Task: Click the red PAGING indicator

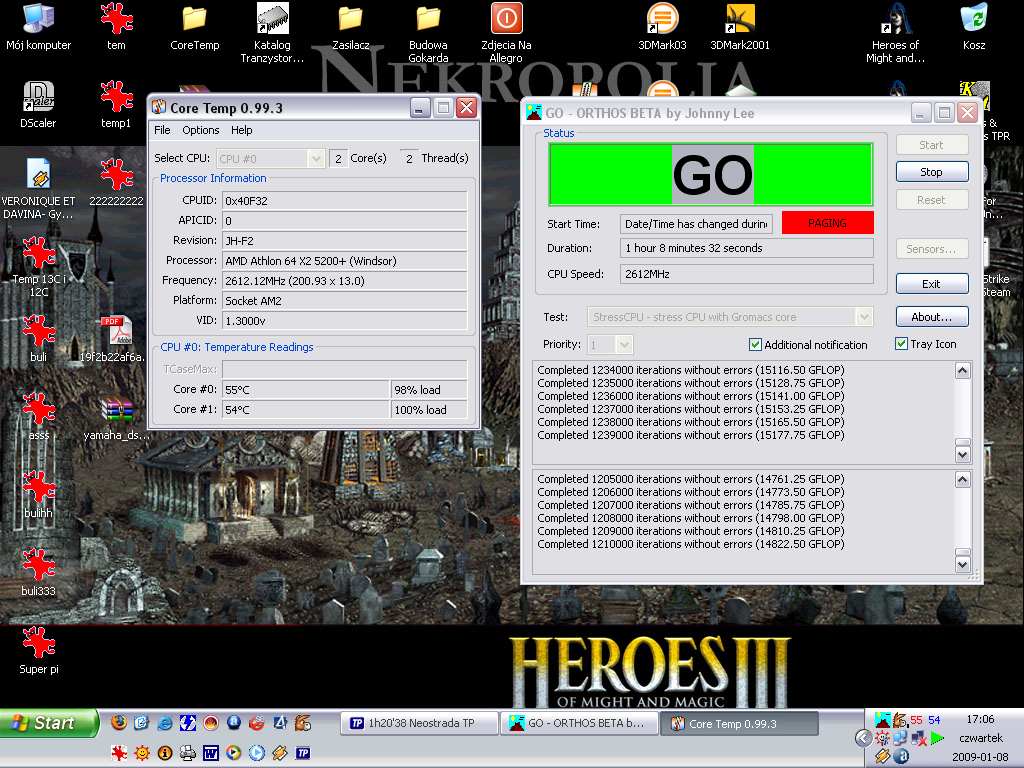Action: (827, 223)
